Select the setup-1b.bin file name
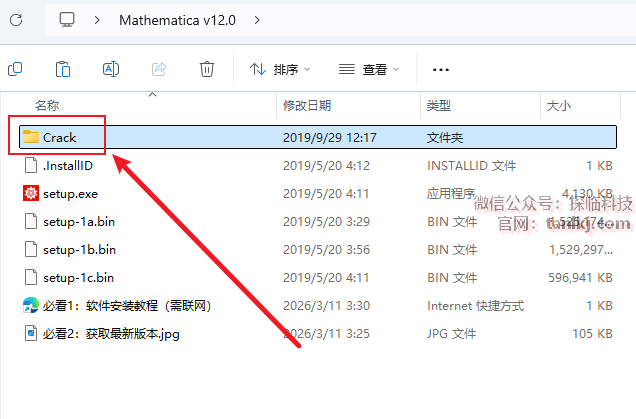636x419 pixels. [x=80, y=249]
